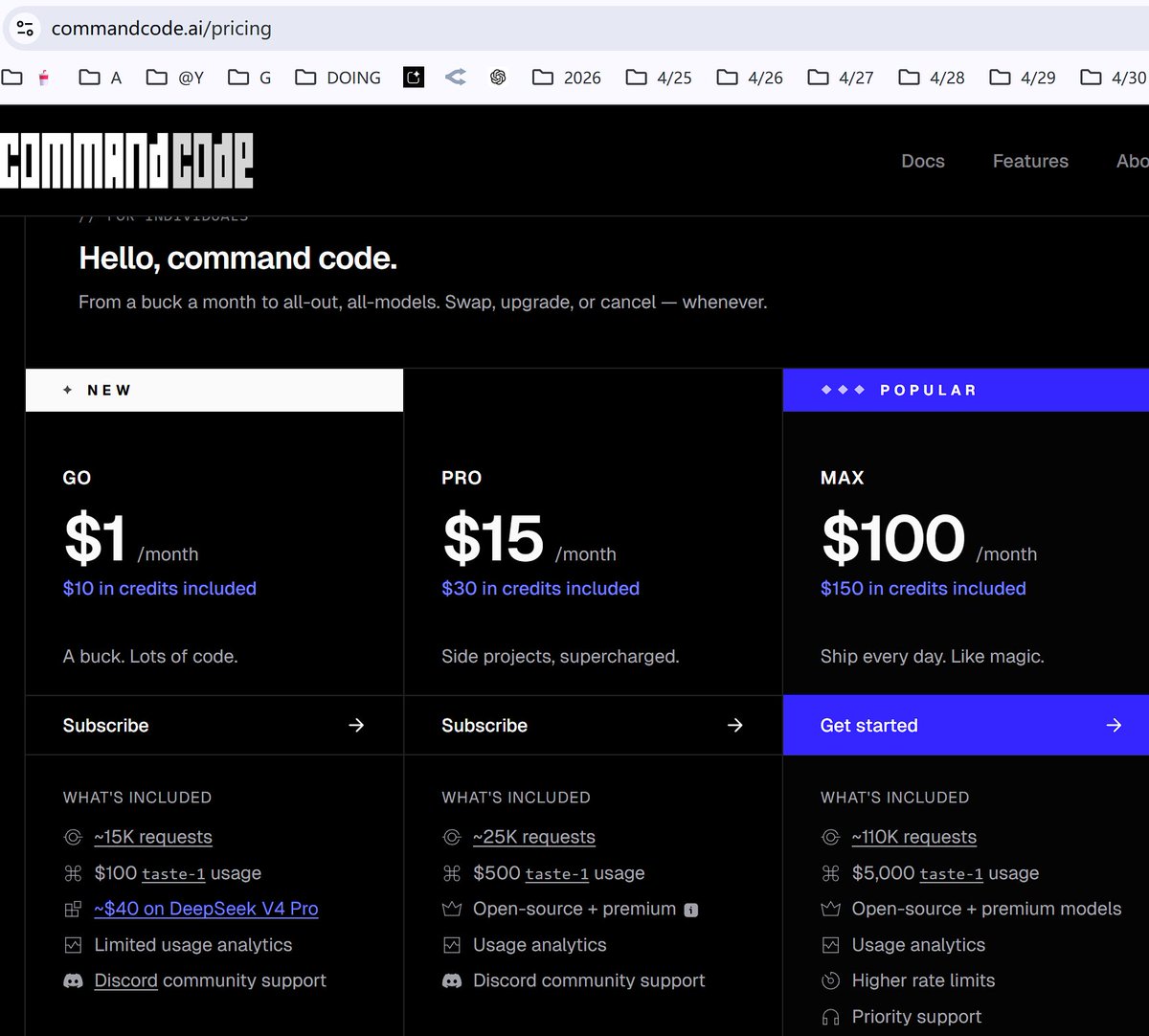Open the ~15K requests link
Viewport: 1149px width, 1036px height.
coord(153,837)
